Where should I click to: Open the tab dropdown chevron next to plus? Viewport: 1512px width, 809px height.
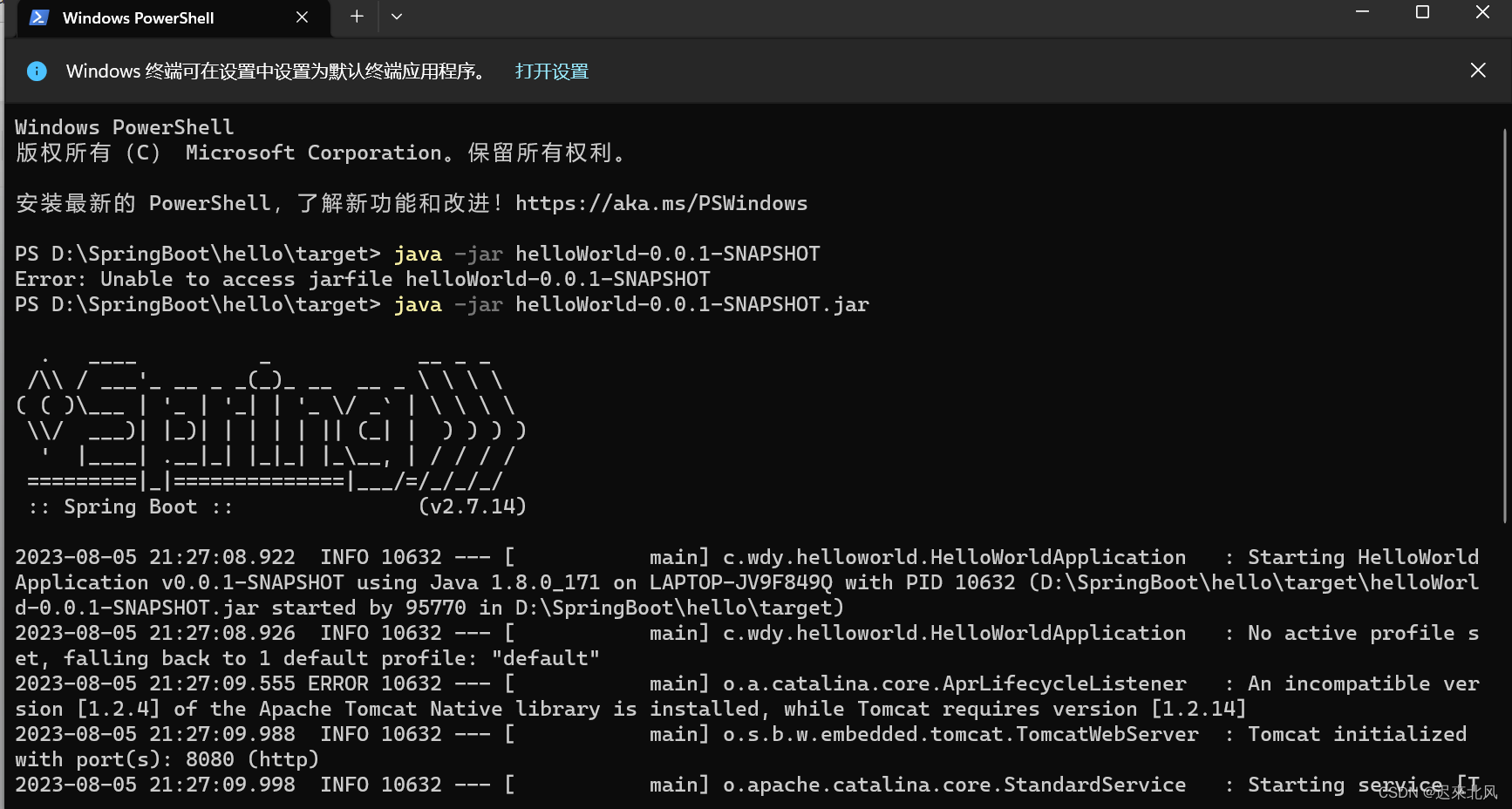pos(397,17)
